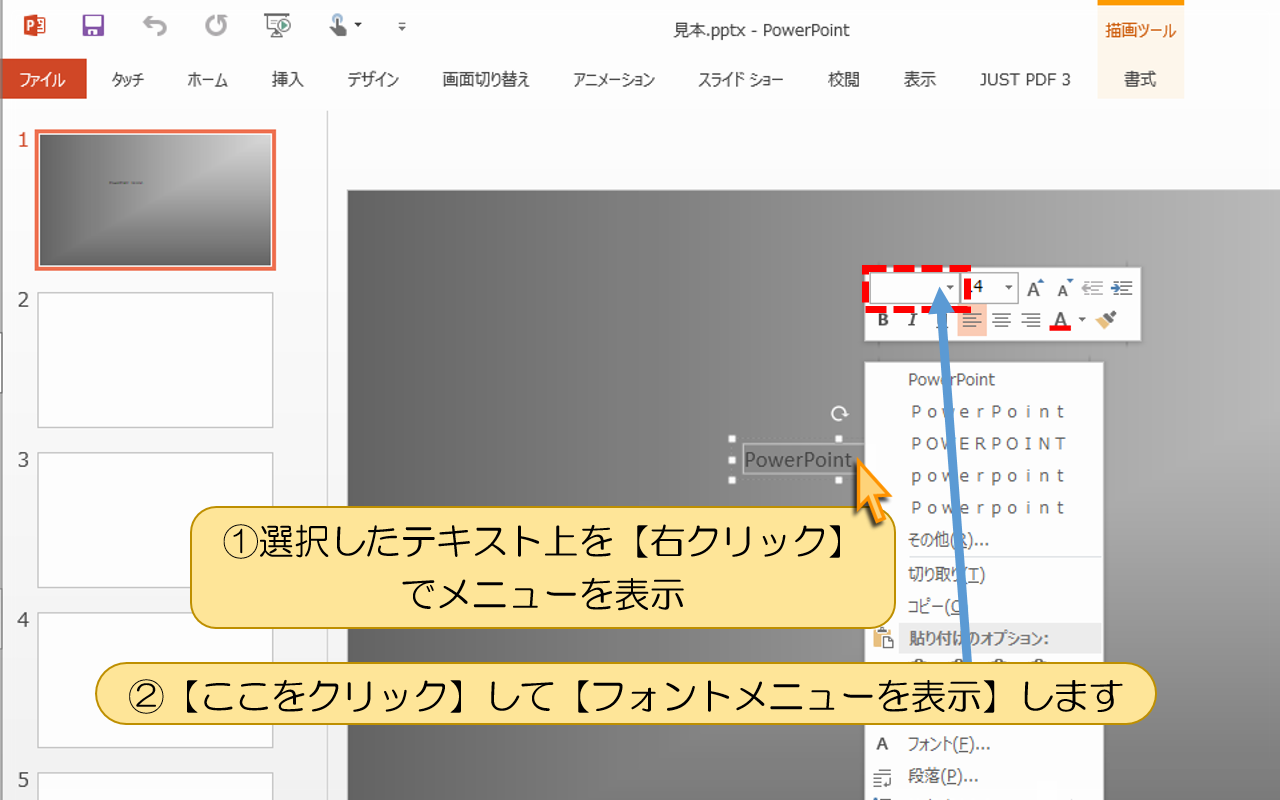The image size is (1280, 800).
Task: Open the 書式 drawing tools tab
Action: (x=1140, y=79)
